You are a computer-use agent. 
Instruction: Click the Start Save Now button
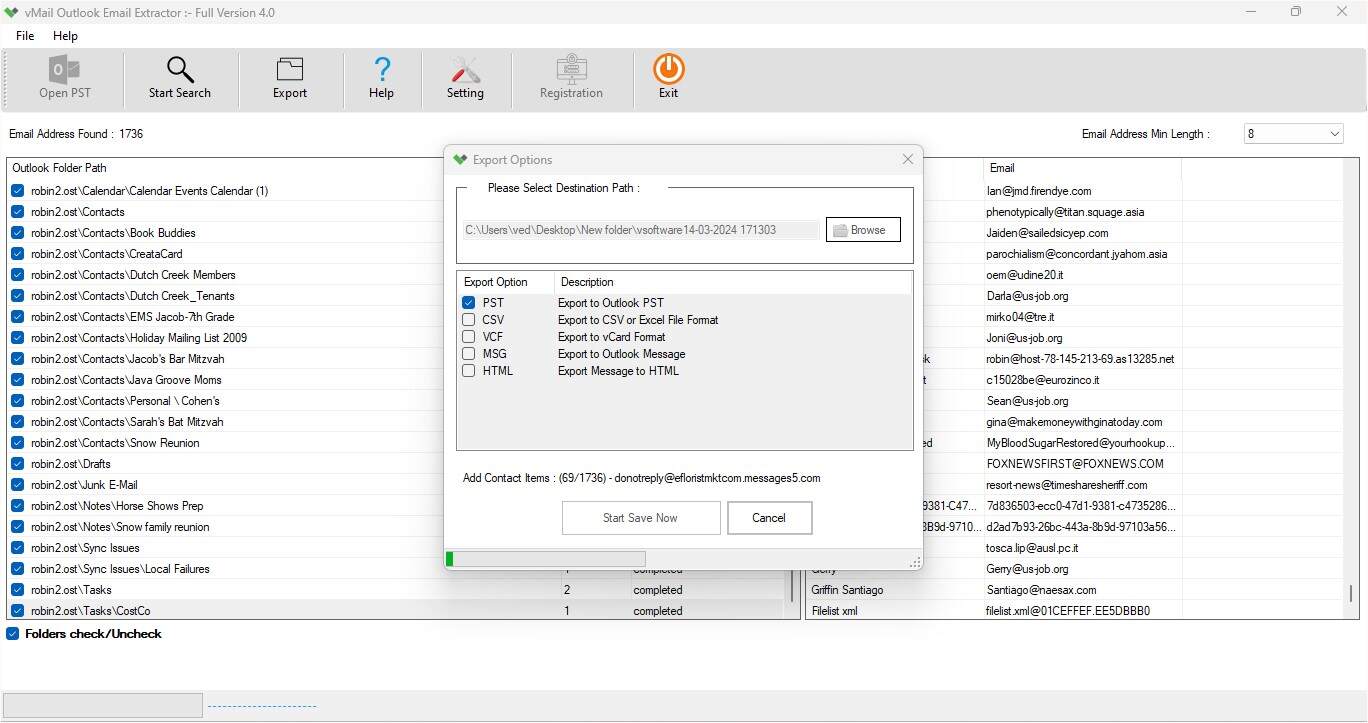(x=640, y=518)
